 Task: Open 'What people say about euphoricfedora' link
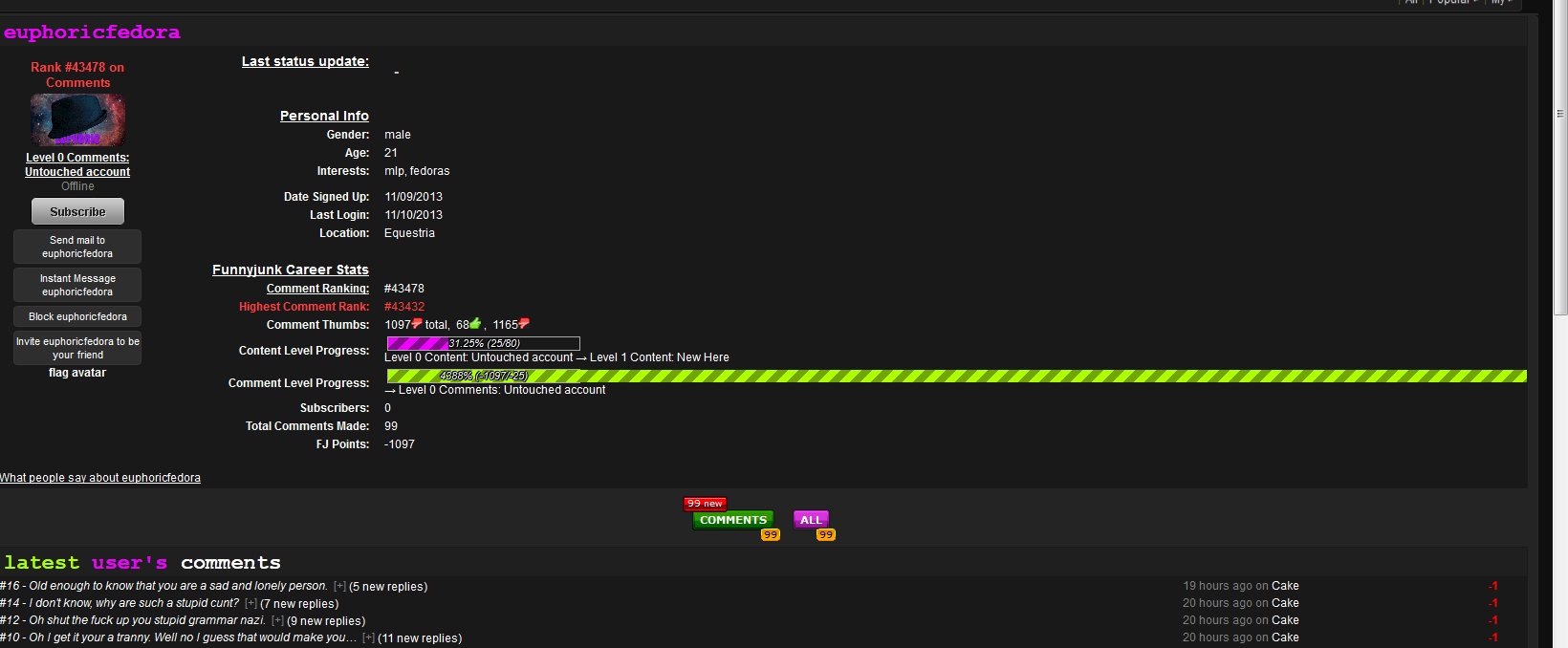tap(100, 478)
